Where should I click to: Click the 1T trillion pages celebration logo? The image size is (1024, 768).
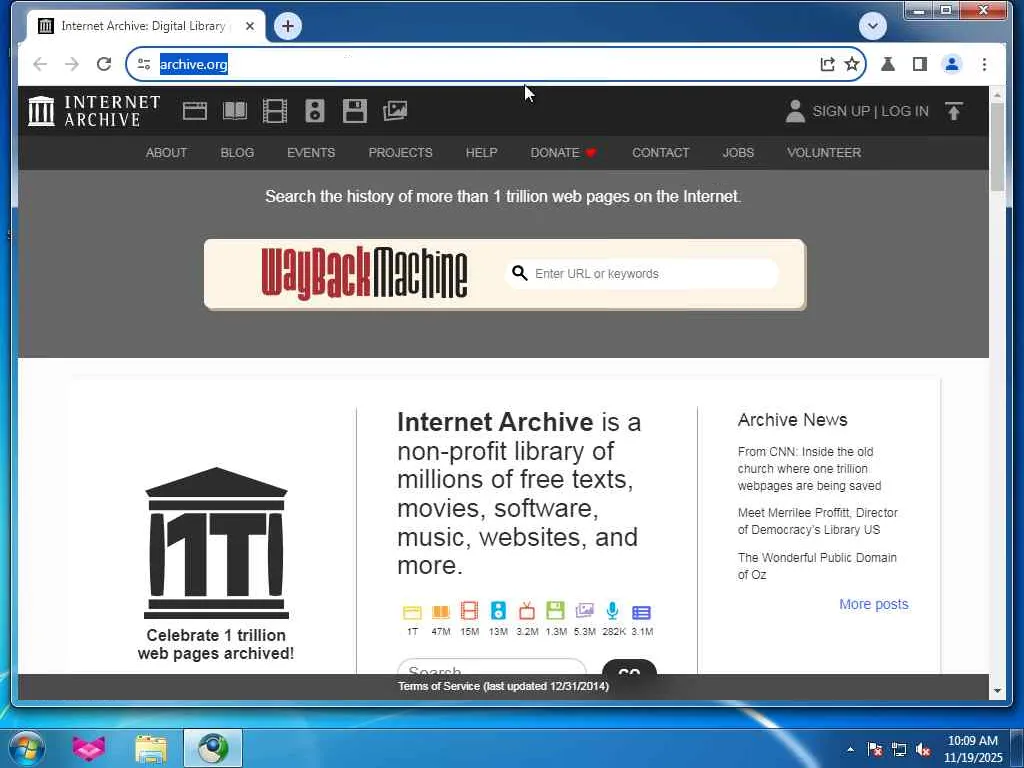click(x=216, y=542)
